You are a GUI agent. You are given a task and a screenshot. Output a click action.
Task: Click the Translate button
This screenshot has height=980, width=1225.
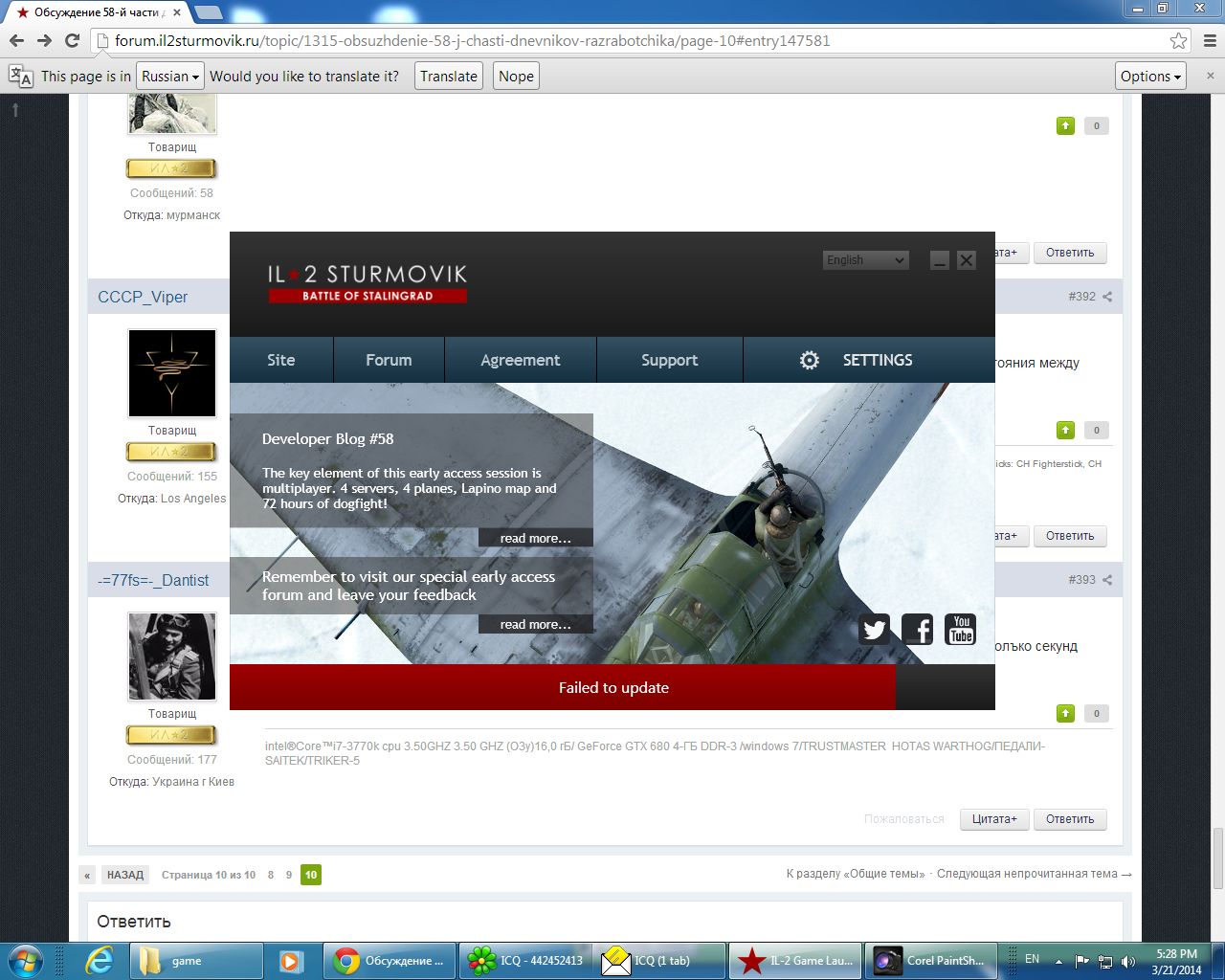[x=449, y=77]
